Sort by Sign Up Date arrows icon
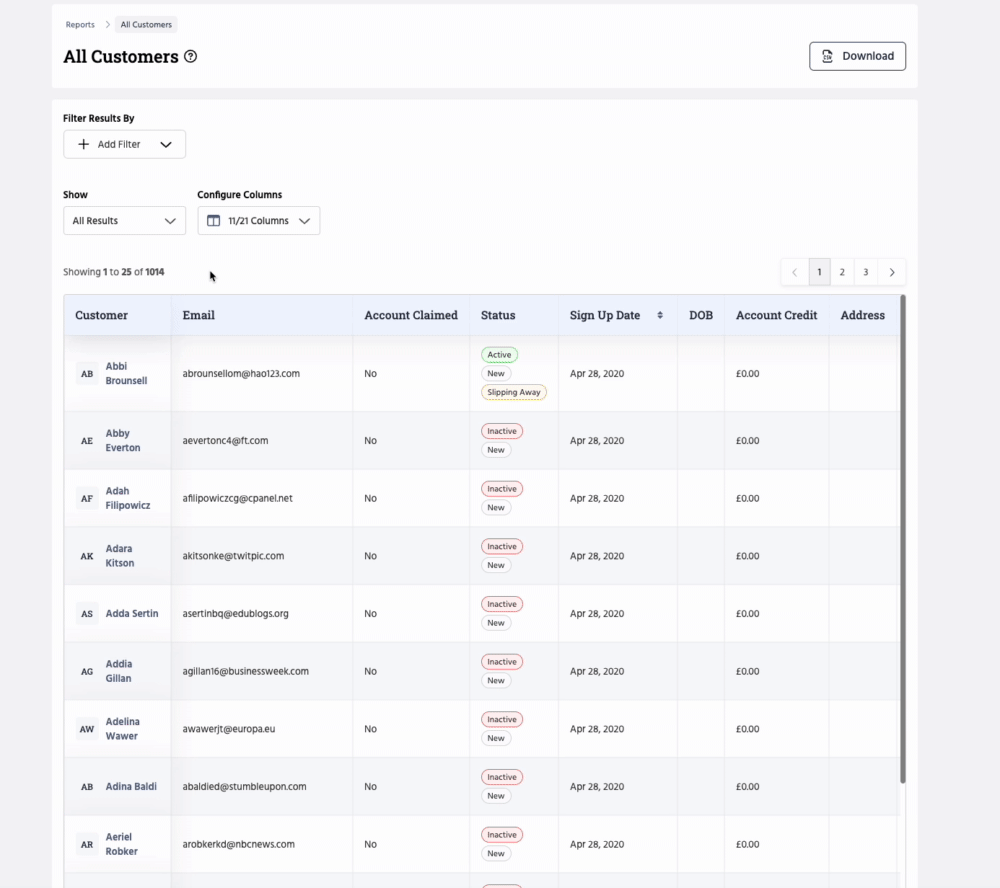The height and width of the screenshot is (888, 1000). [660, 315]
